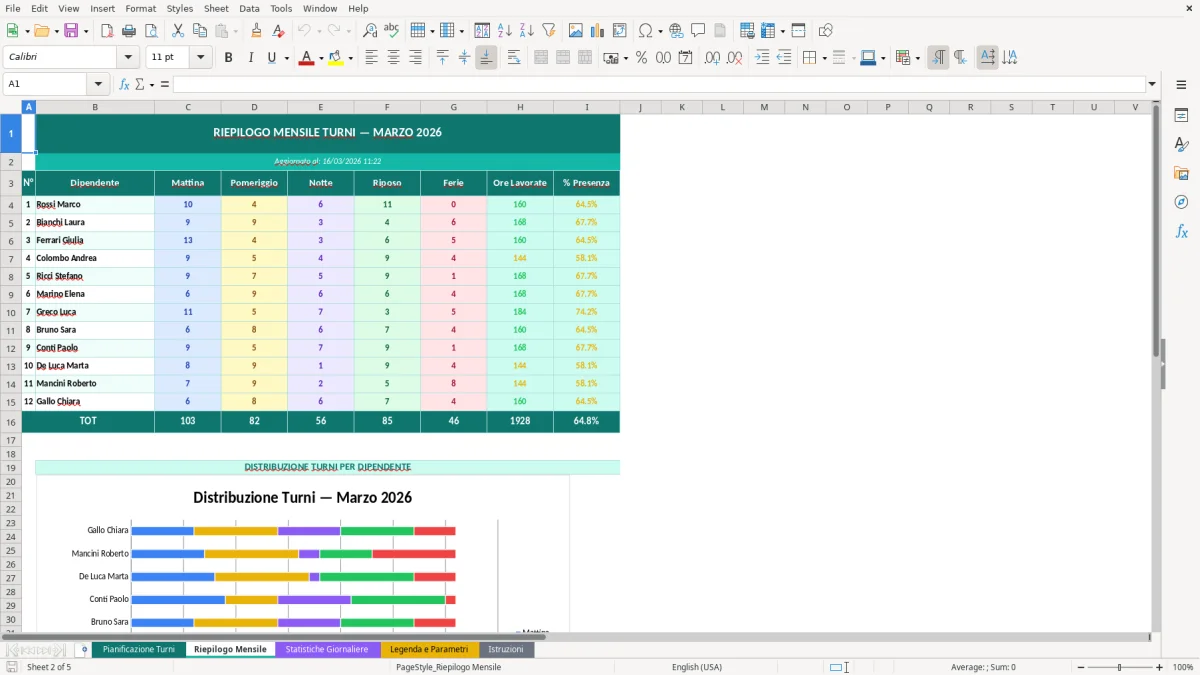Screen dimensions: 1200x675
Task: Open the Sheet menu
Action: 216,8
